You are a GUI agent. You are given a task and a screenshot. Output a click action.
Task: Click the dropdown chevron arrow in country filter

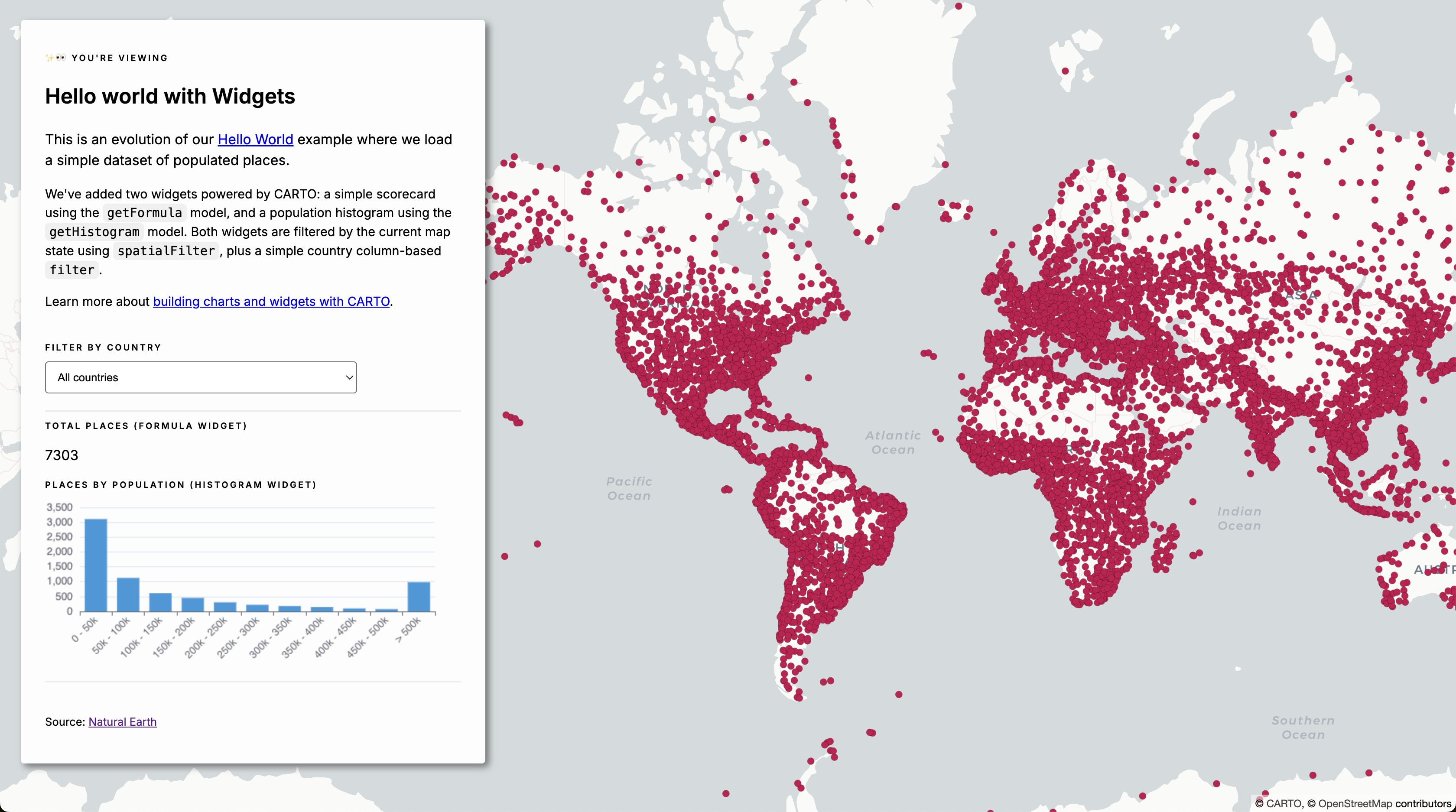point(349,377)
